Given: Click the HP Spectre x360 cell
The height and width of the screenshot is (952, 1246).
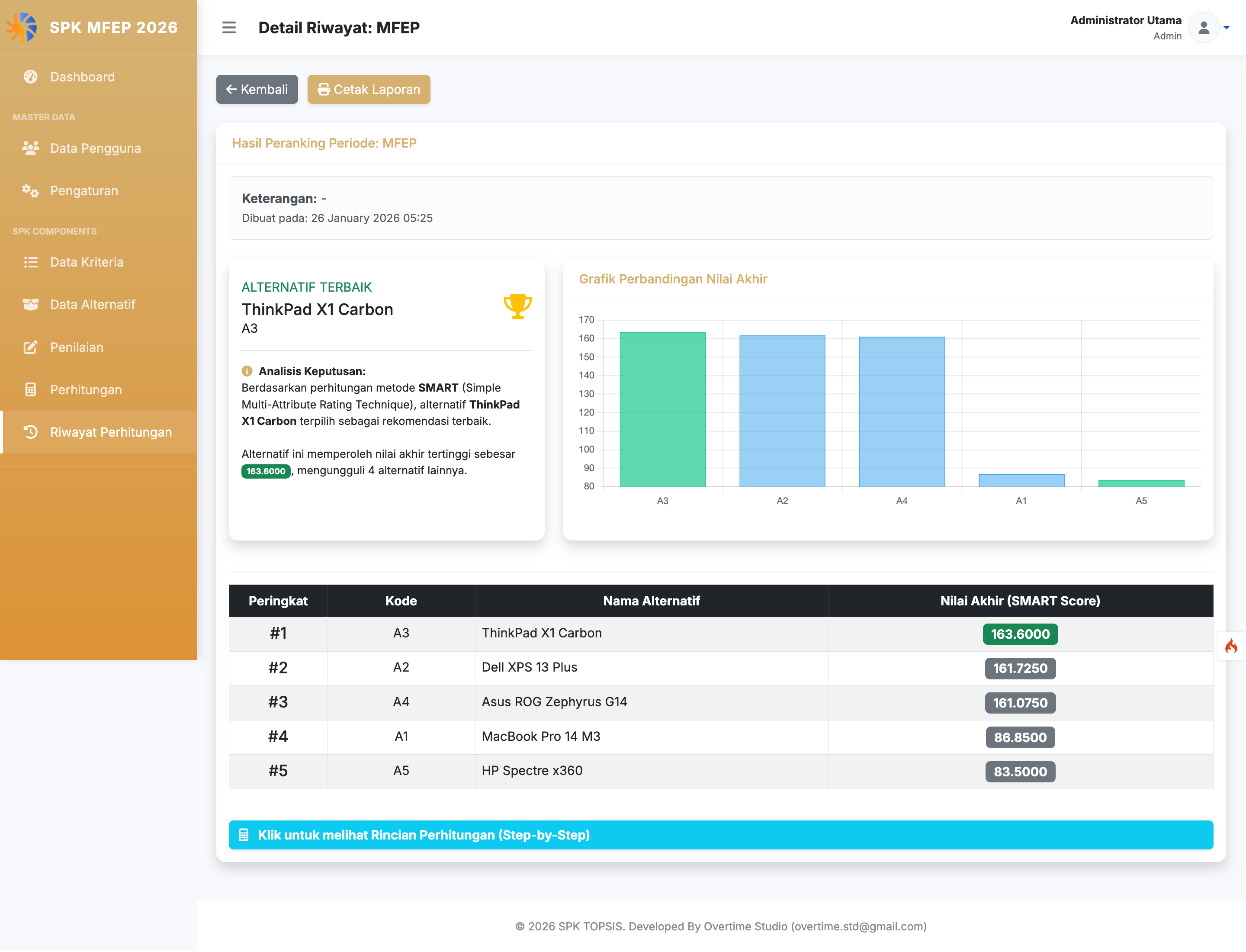Looking at the screenshot, I should [x=651, y=771].
